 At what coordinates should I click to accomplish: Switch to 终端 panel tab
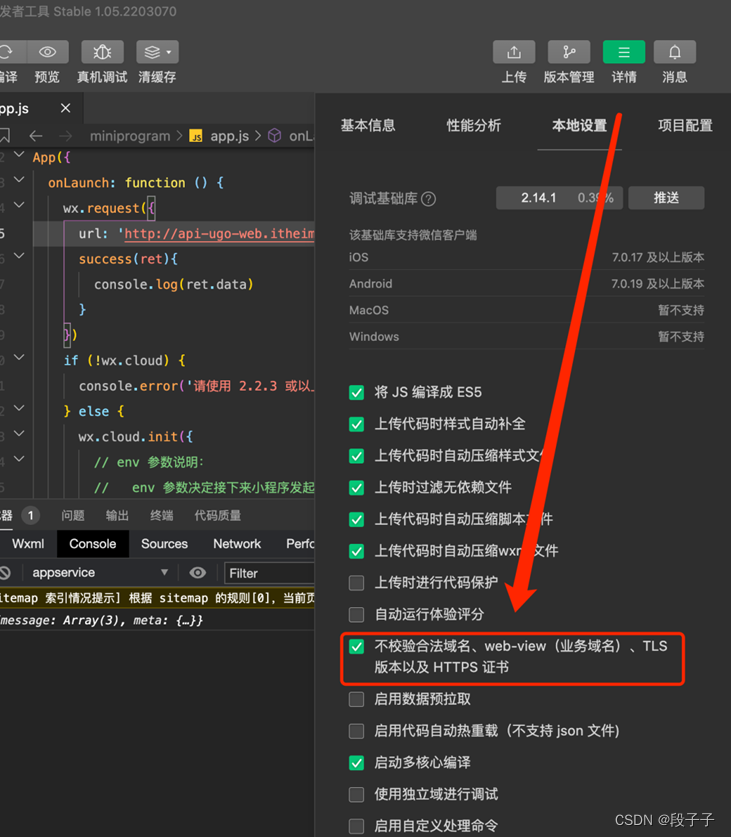(161, 516)
